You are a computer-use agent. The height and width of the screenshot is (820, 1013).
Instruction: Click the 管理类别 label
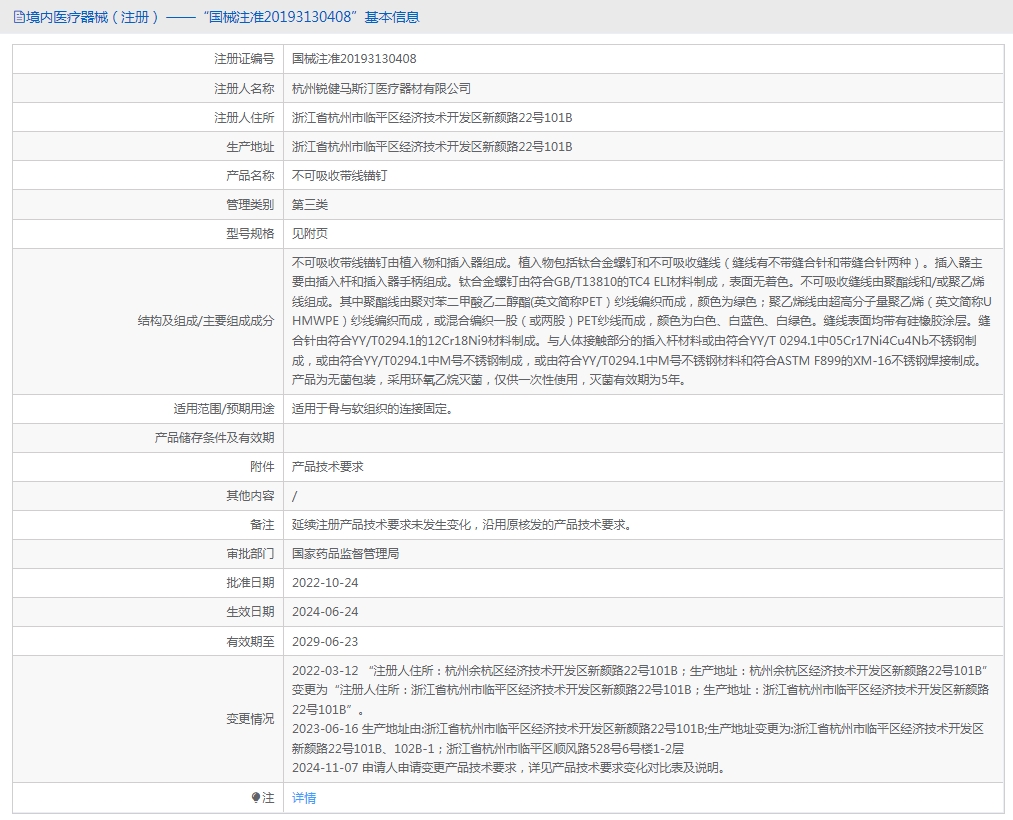250,205
